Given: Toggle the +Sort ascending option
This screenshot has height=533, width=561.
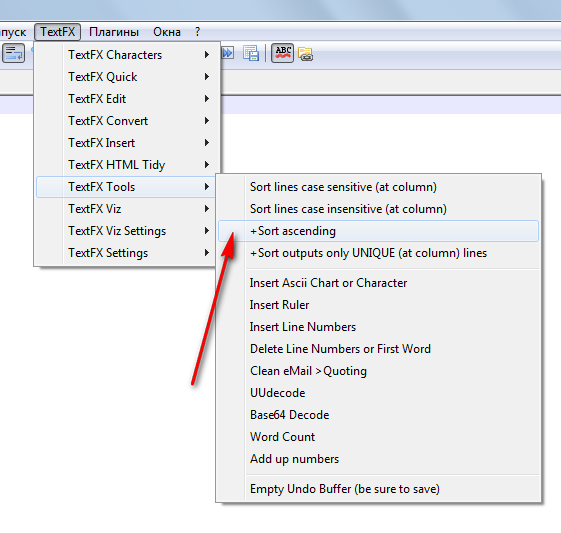Looking at the screenshot, I should tap(378, 231).
